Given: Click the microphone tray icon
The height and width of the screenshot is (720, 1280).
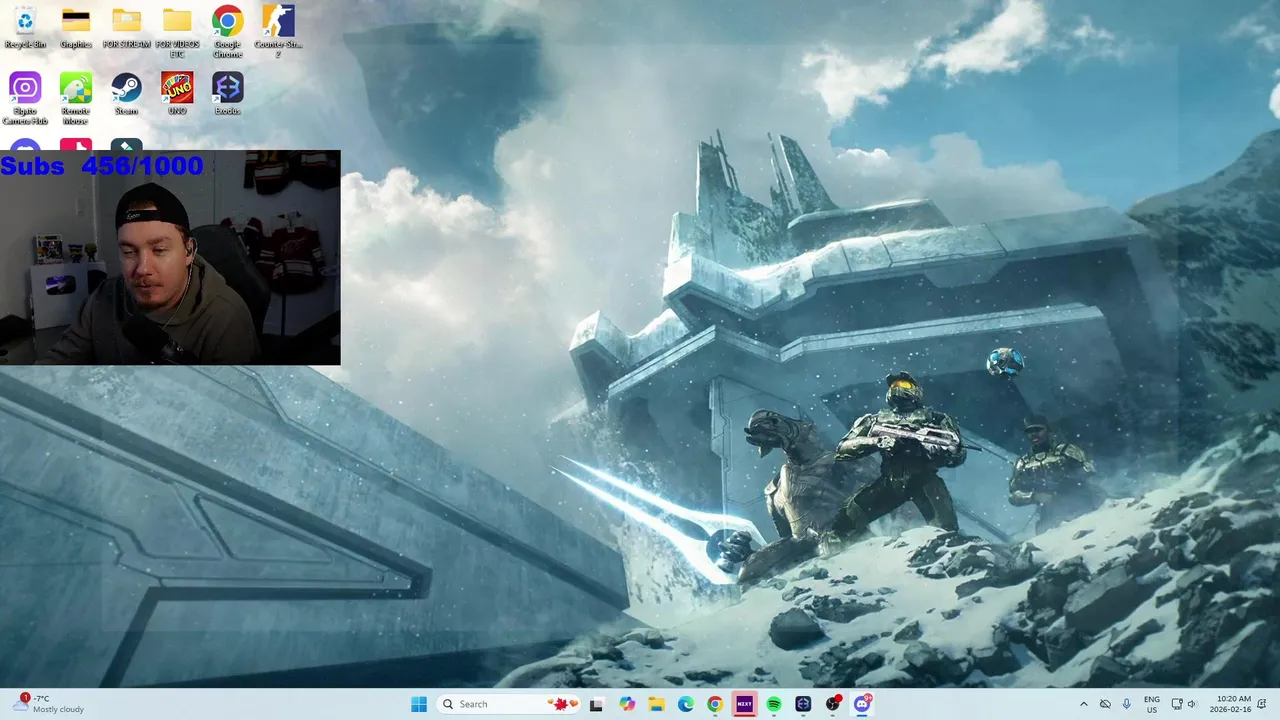Looking at the screenshot, I should pyautogui.click(x=1127, y=704).
